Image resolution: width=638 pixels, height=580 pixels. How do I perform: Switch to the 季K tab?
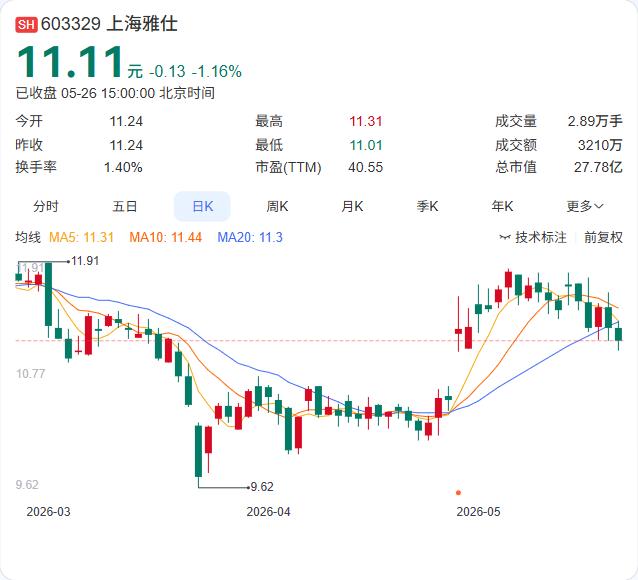coord(427,206)
